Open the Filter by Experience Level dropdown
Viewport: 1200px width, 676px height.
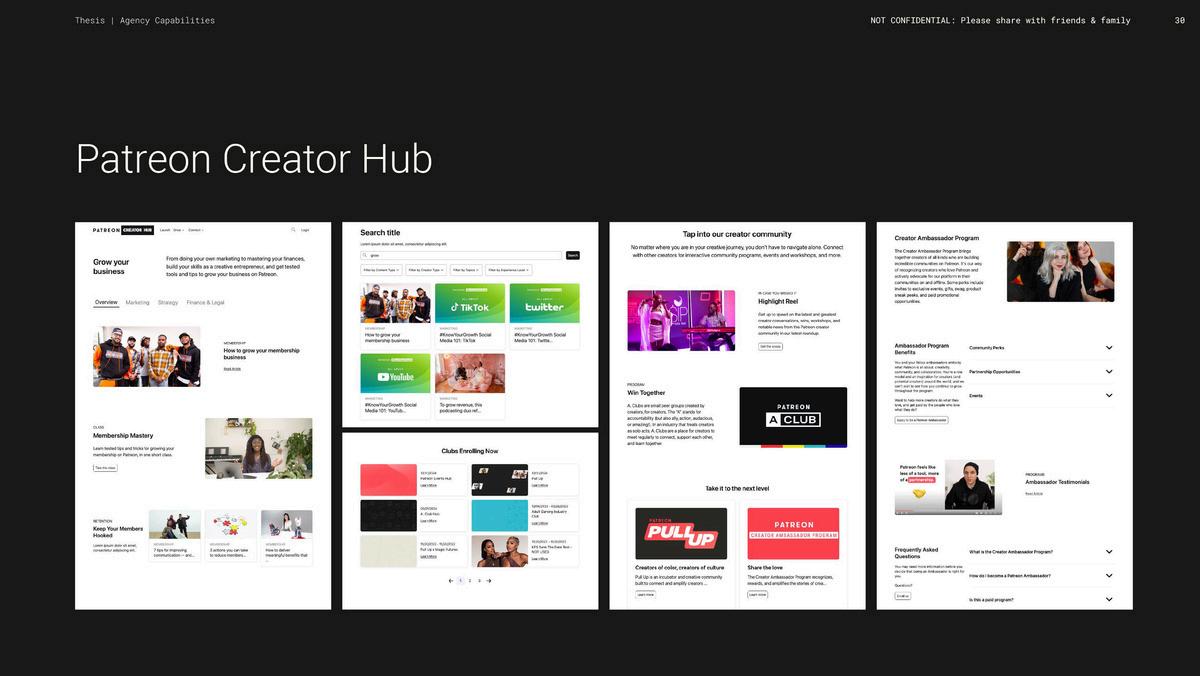[x=509, y=270]
